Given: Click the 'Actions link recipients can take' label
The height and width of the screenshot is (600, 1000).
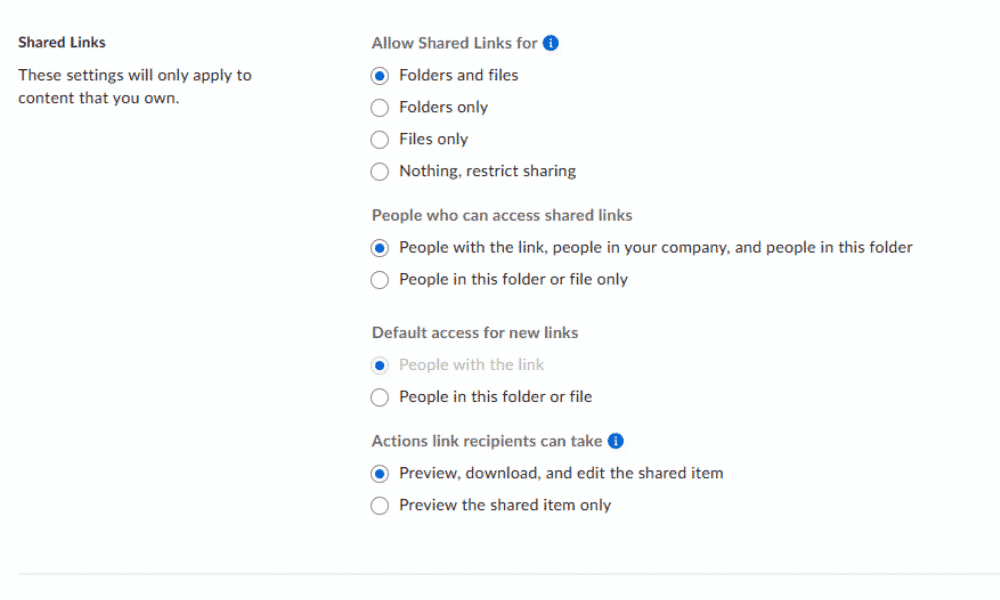Looking at the screenshot, I should (x=487, y=441).
